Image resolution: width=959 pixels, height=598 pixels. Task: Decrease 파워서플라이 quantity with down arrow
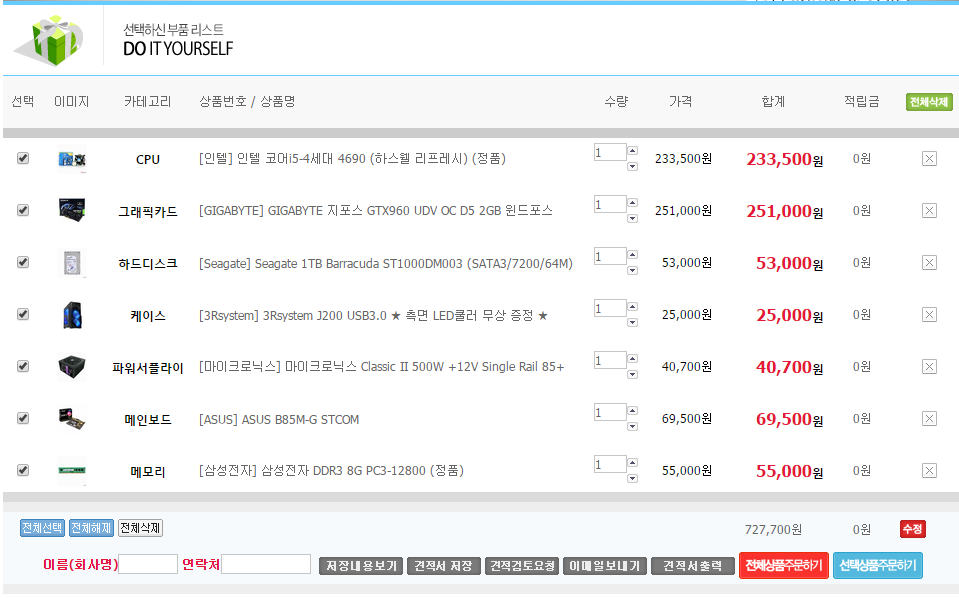(632, 374)
